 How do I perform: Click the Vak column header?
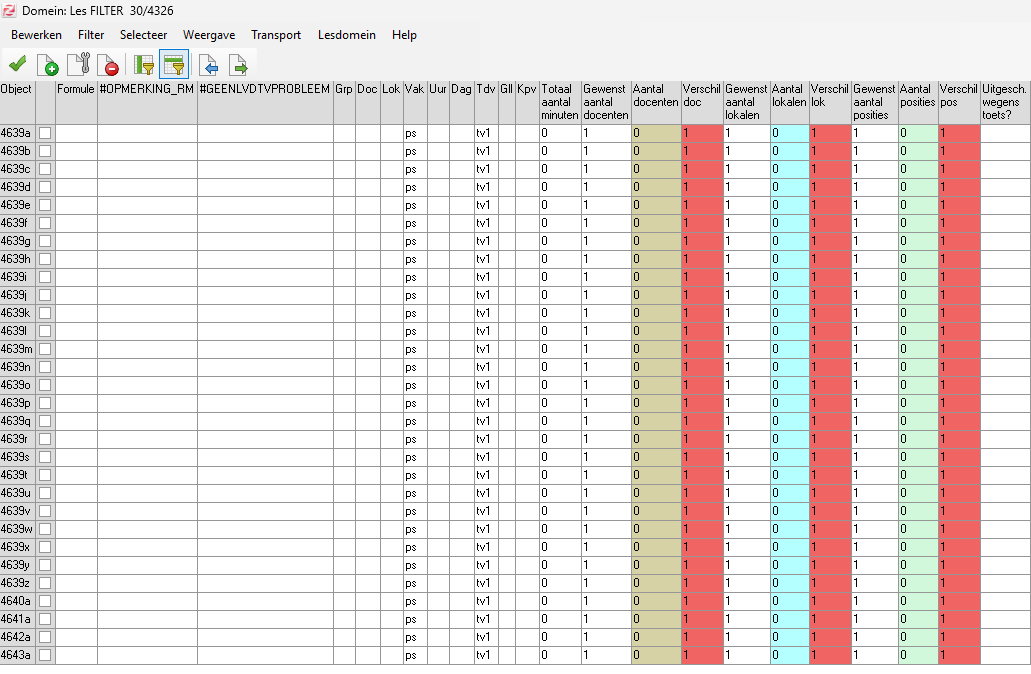[x=414, y=89]
